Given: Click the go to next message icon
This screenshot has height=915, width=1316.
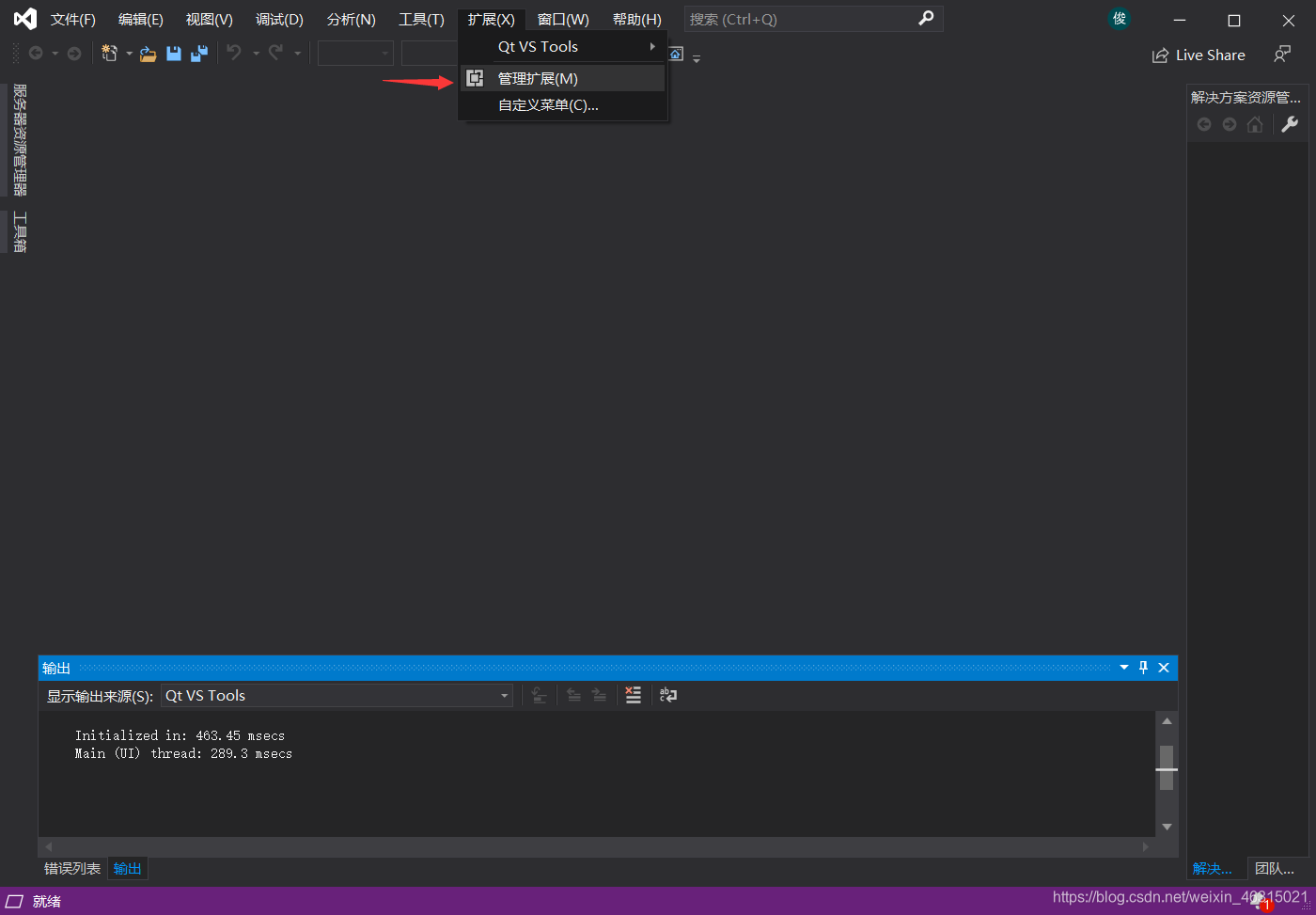Looking at the screenshot, I should click(x=599, y=695).
